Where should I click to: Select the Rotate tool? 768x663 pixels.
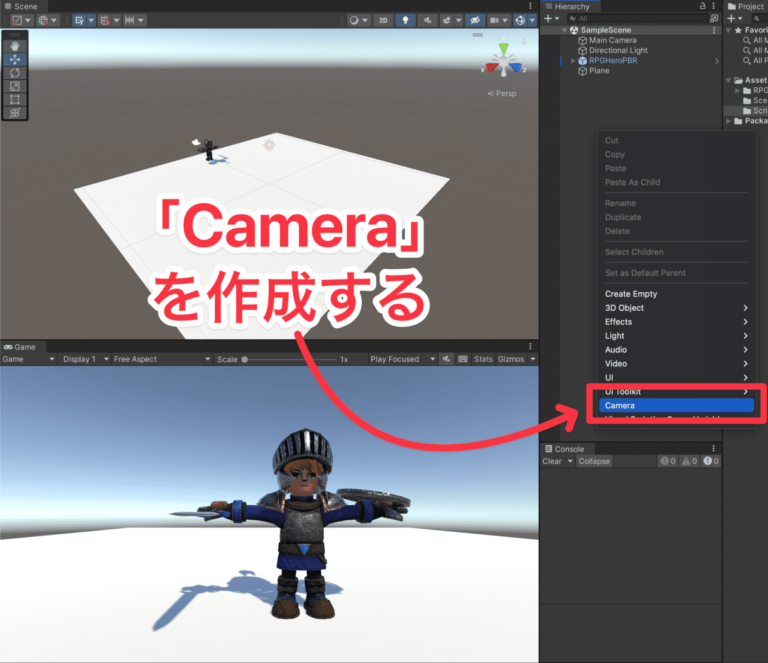click(15, 72)
